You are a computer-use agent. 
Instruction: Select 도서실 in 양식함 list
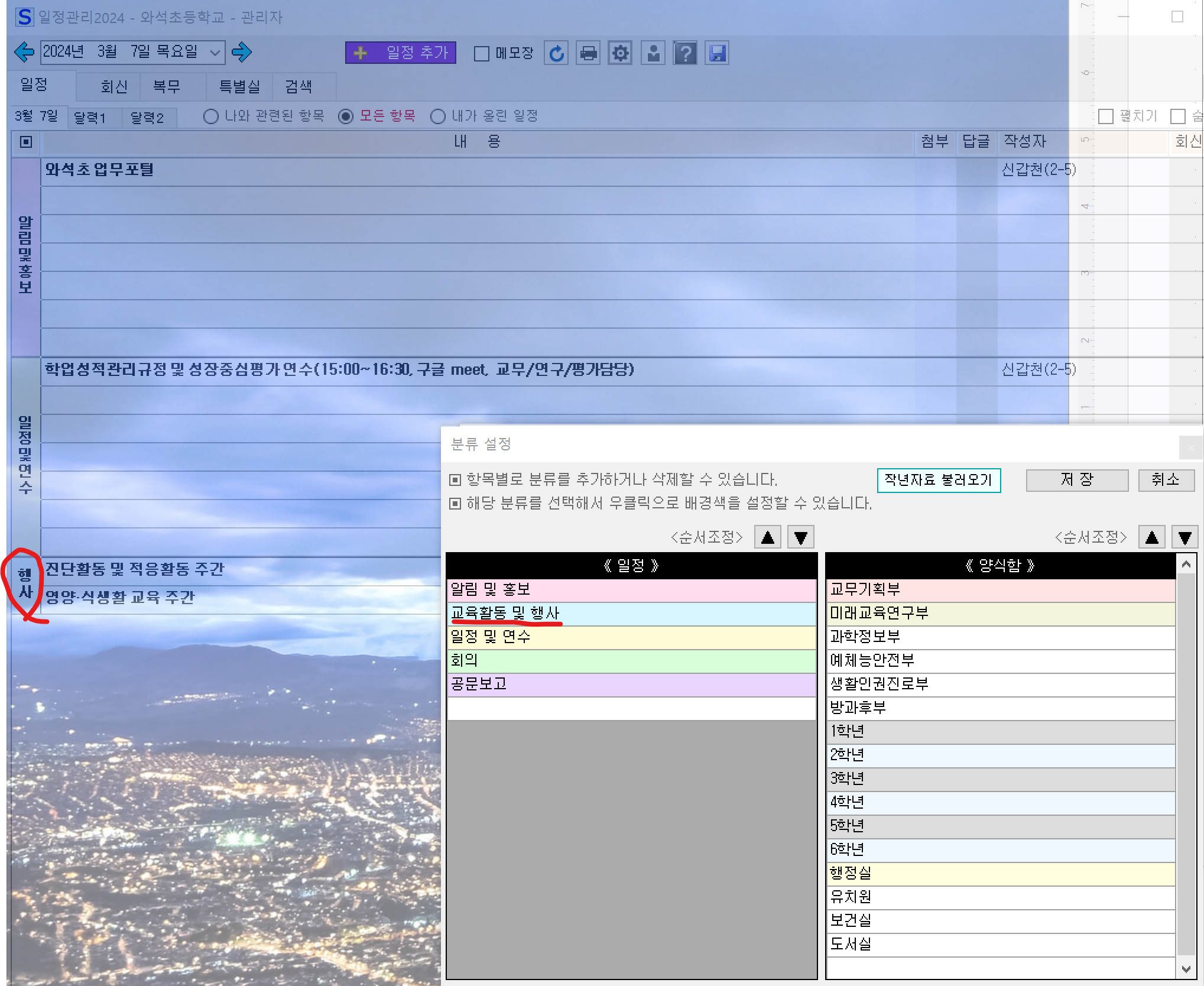coord(1001,945)
